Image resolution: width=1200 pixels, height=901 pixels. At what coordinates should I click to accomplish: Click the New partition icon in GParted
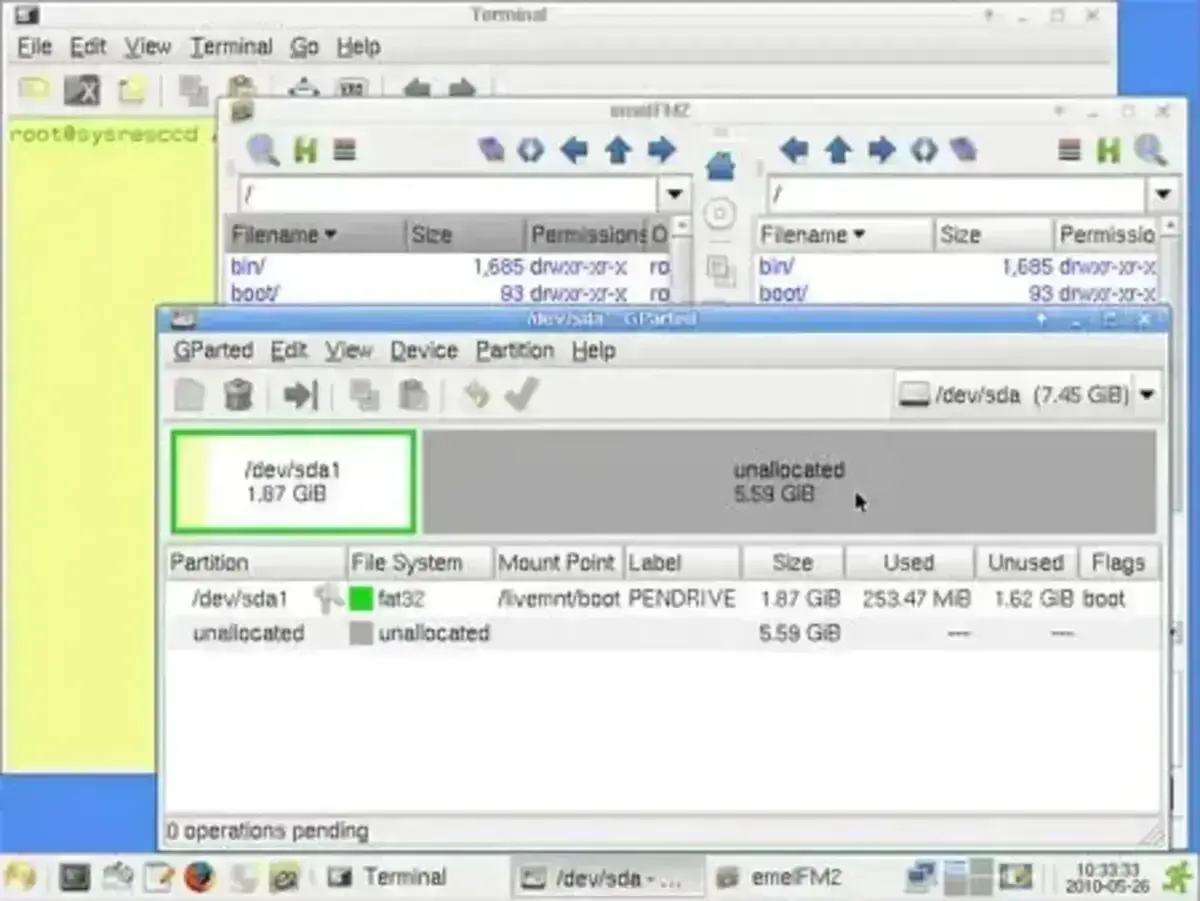pyautogui.click(x=189, y=395)
